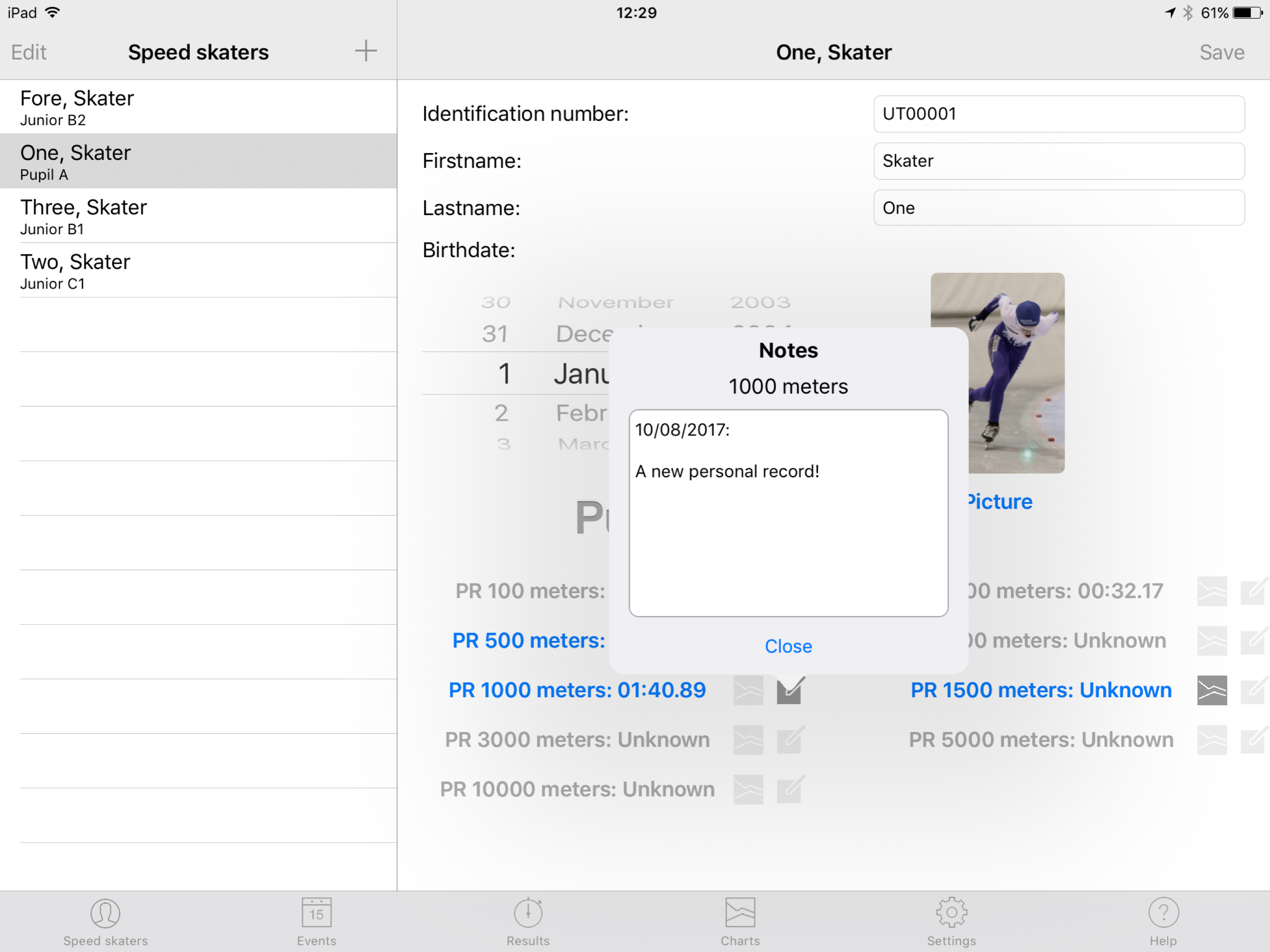This screenshot has width=1270, height=952.
Task: Pick year 2003 in birthdate picker
Action: pos(760,302)
